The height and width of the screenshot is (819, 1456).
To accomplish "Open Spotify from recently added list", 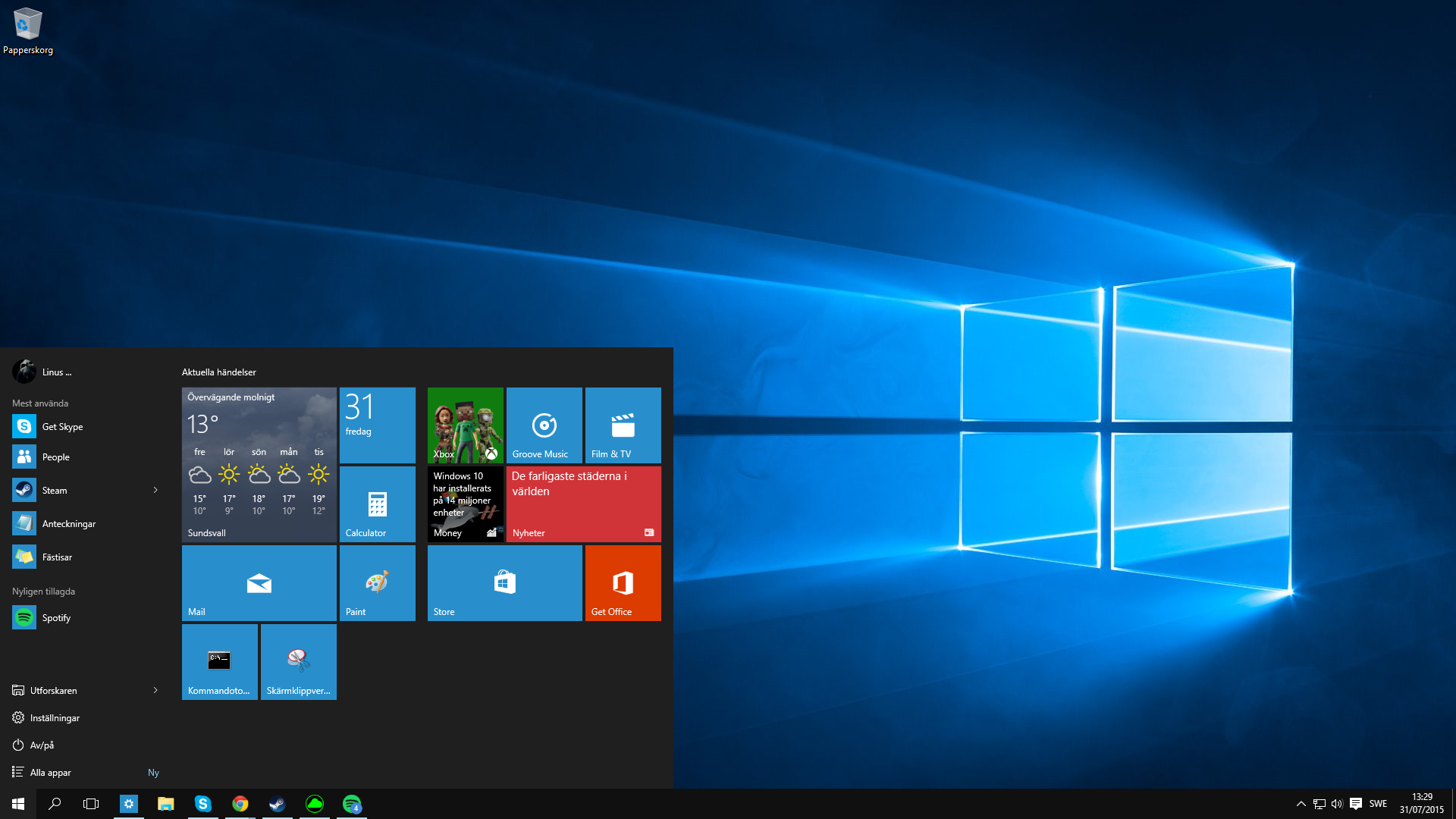I will 56,618.
